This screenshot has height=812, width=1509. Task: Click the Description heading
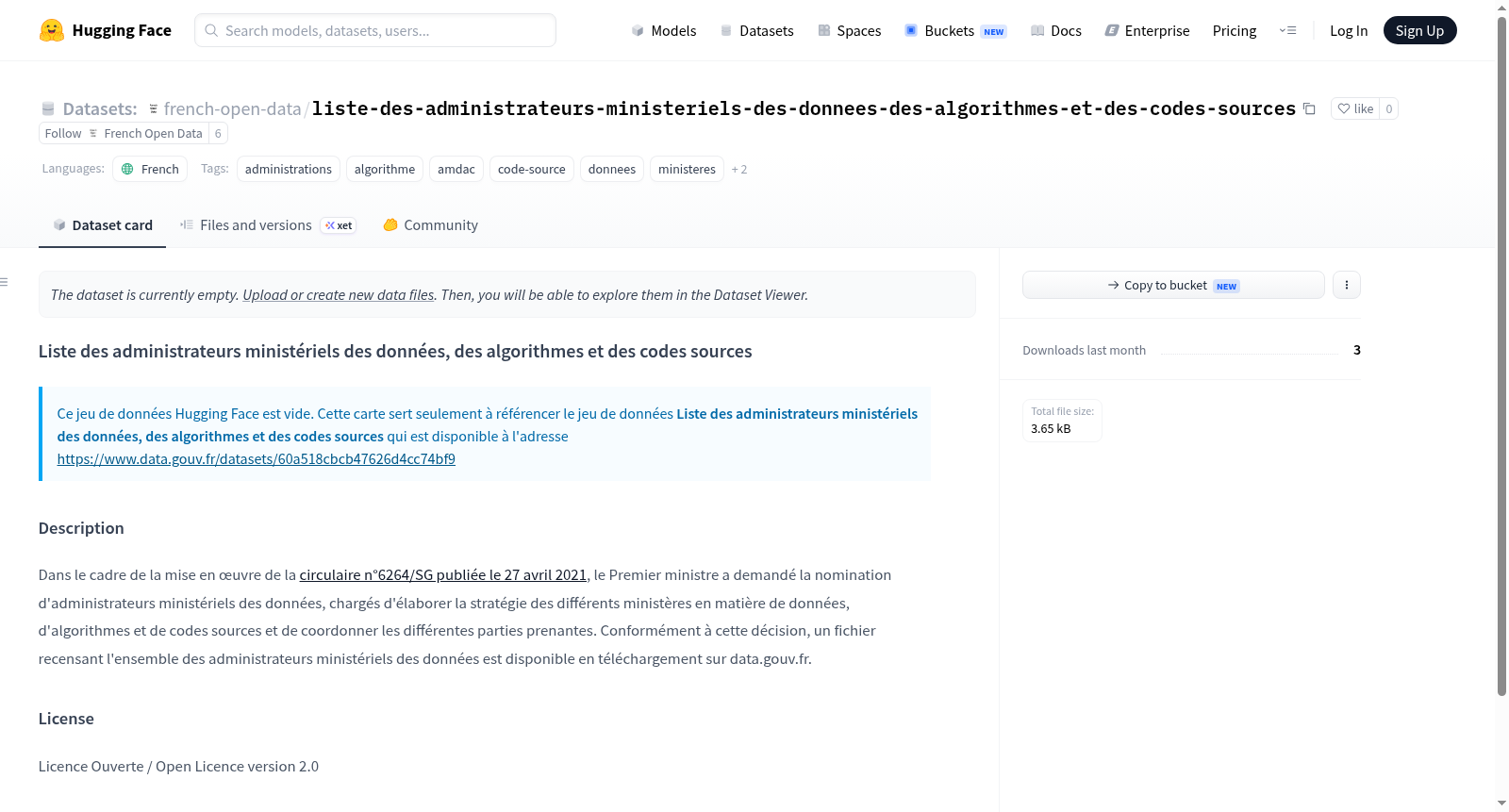[x=81, y=528]
